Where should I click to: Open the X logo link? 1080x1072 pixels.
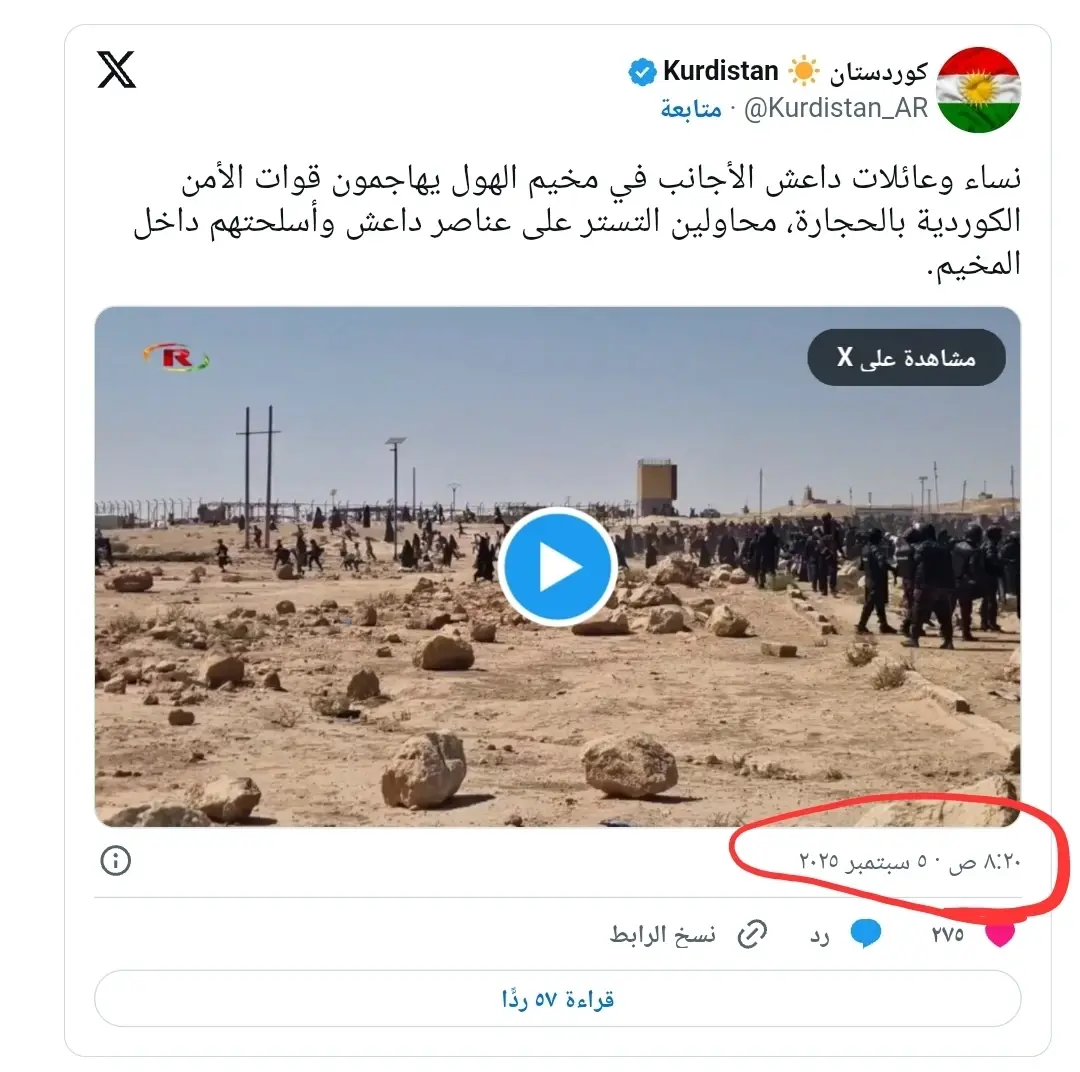116,70
